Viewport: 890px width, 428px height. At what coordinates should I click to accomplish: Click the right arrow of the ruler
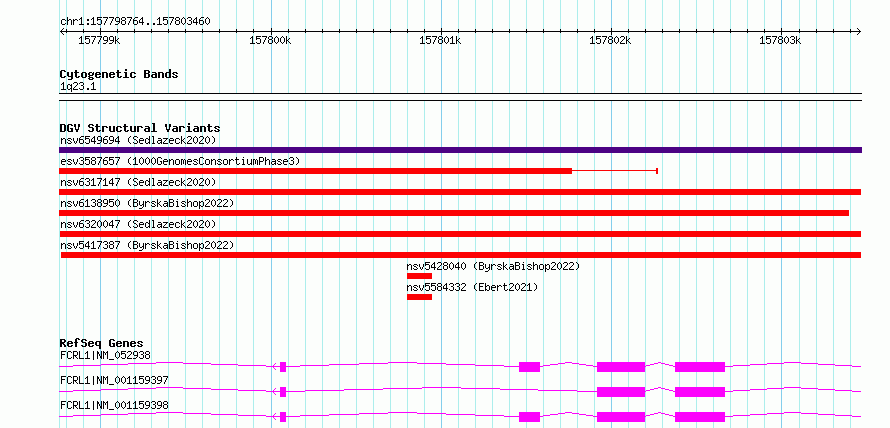point(858,31)
